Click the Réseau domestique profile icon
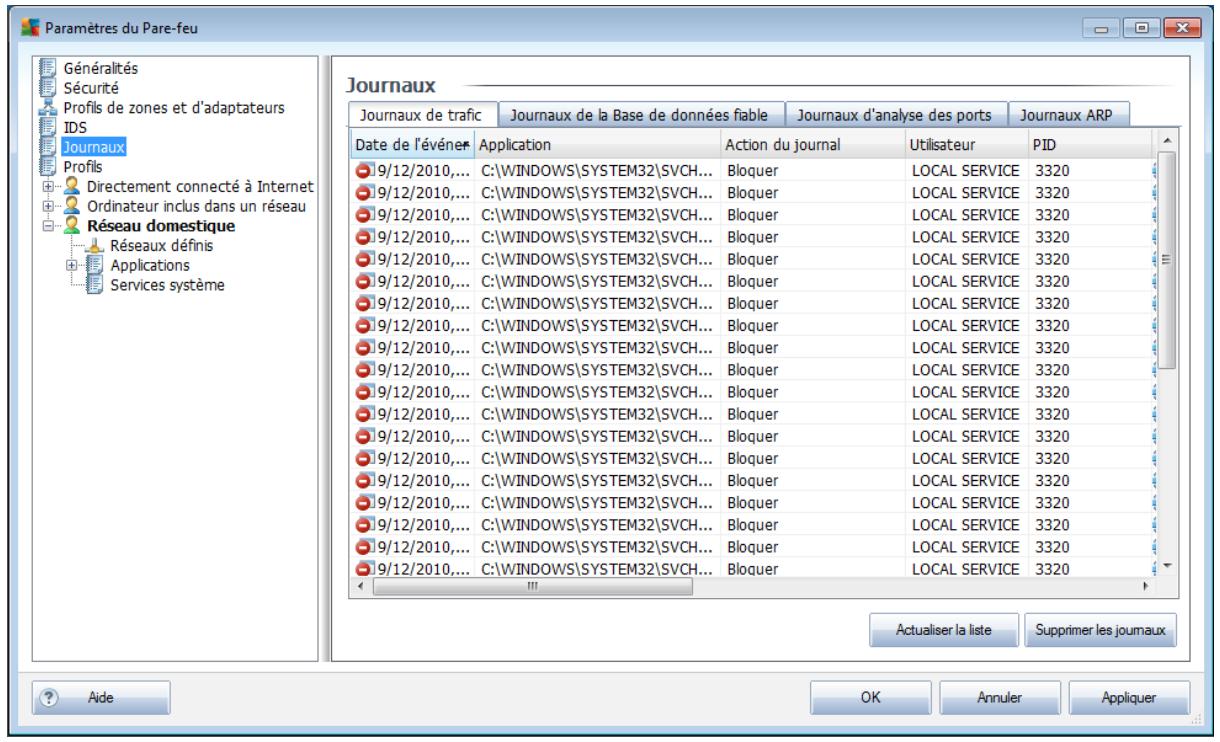The width and height of the screenshot is (1220, 742). point(71,225)
